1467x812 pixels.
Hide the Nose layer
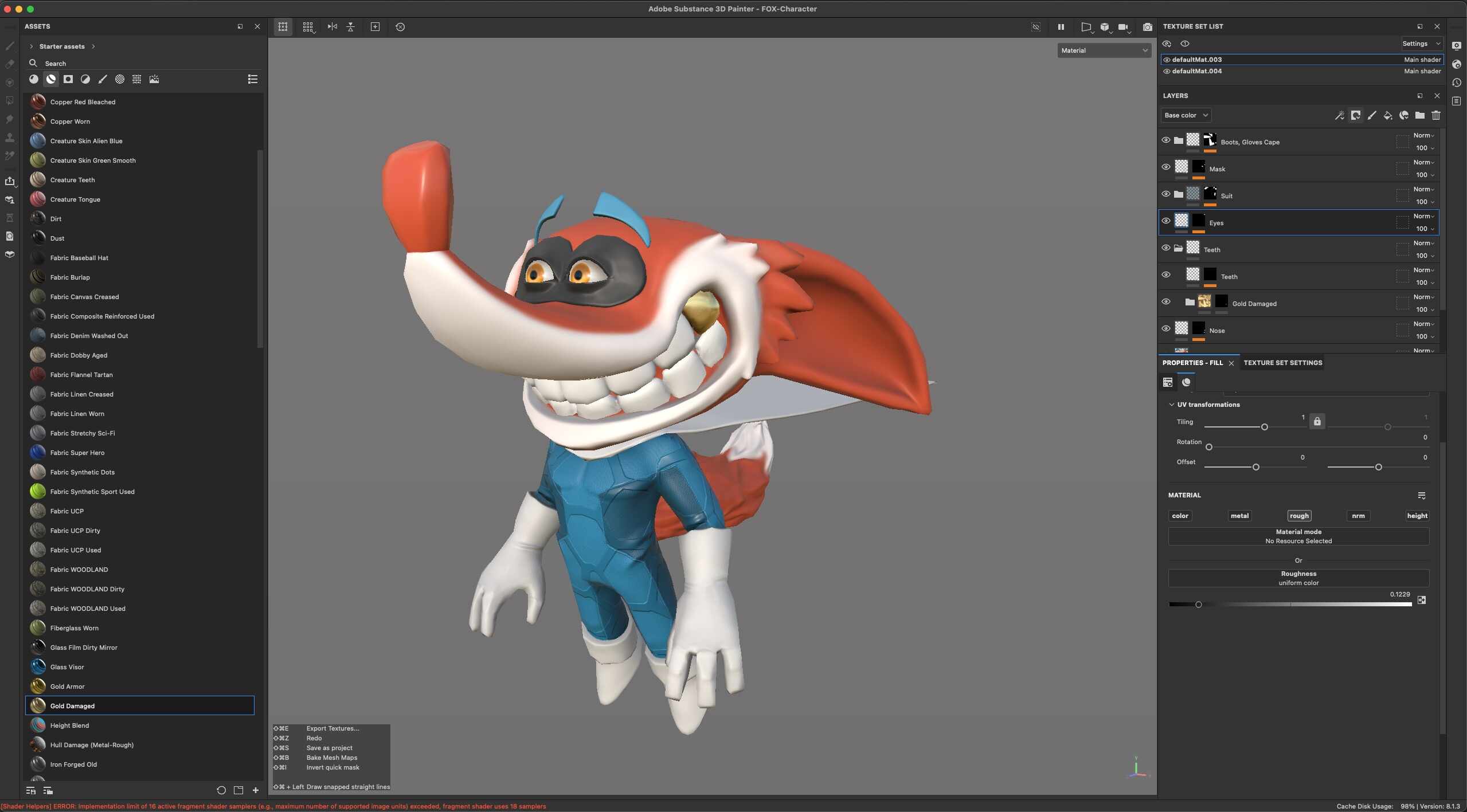(1166, 329)
